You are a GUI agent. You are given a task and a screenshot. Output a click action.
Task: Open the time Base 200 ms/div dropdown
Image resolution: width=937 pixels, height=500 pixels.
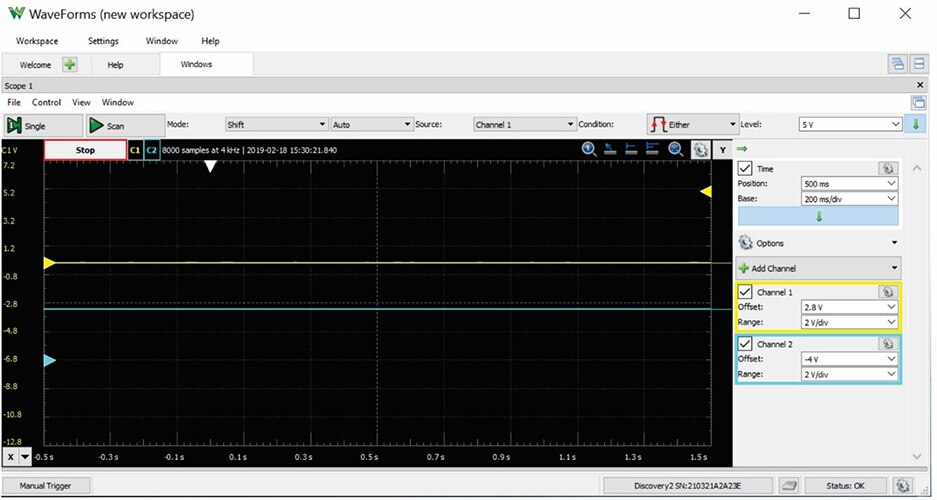click(x=849, y=199)
